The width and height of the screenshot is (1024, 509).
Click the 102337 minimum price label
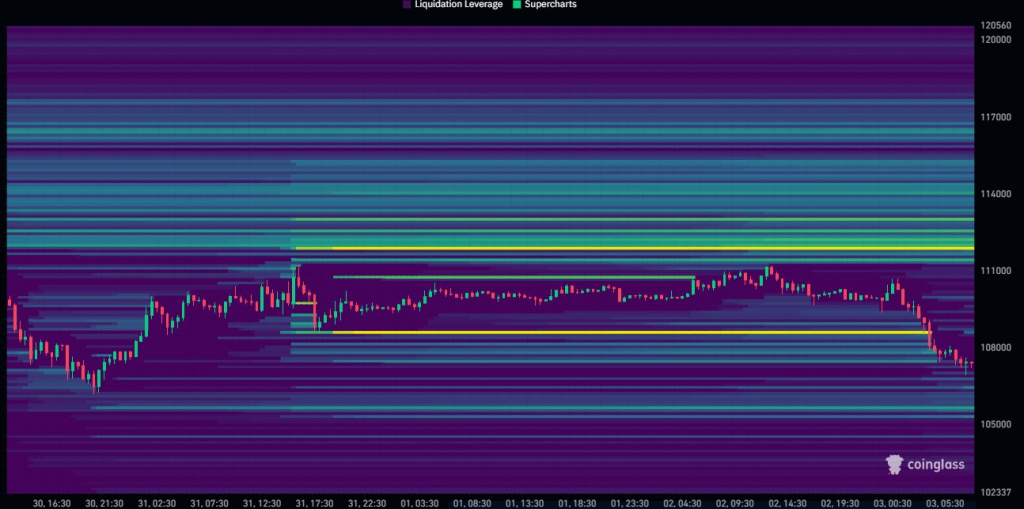997,492
